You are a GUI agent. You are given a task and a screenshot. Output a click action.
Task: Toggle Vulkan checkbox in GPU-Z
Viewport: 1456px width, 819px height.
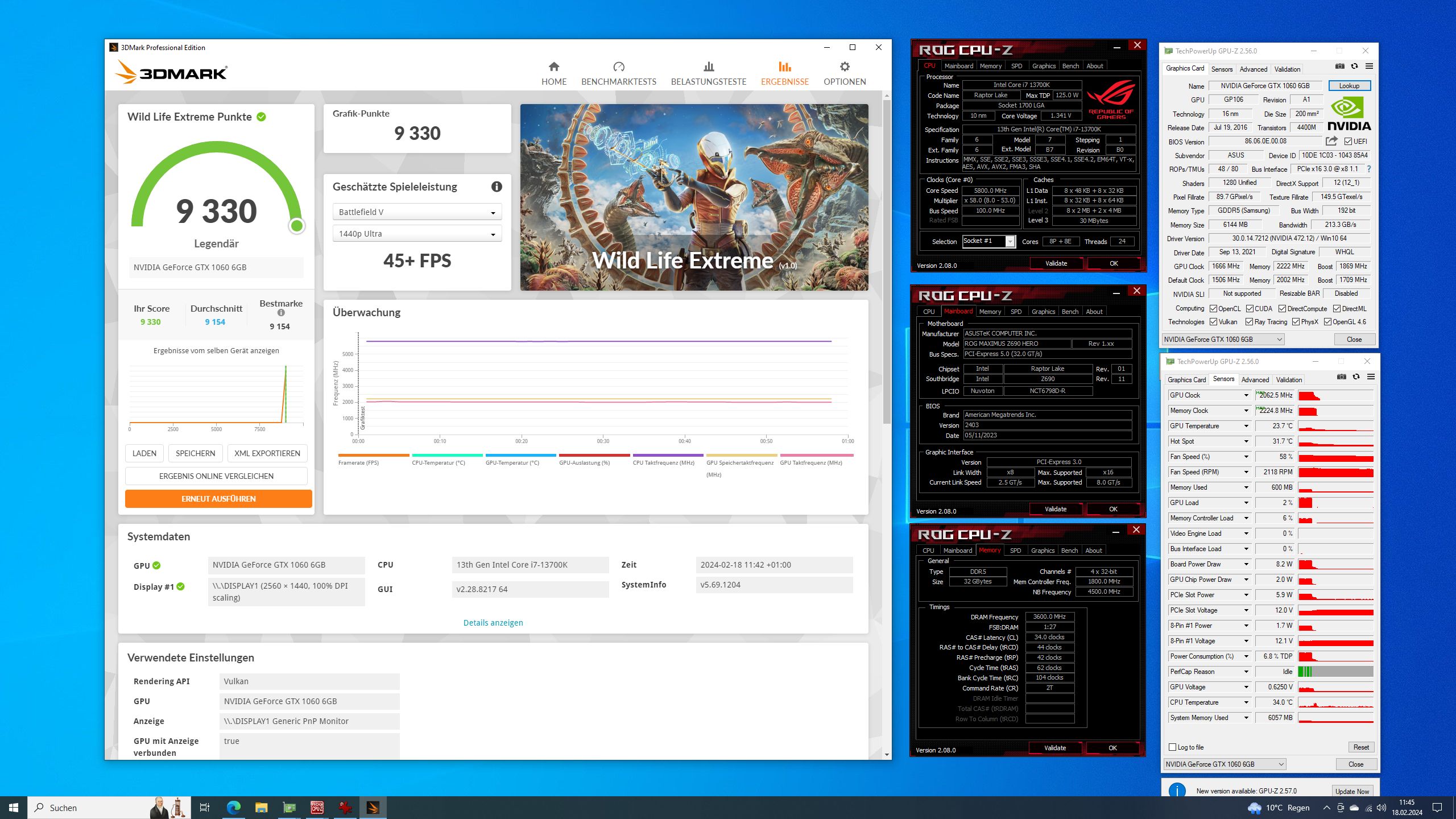(x=1213, y=322)
